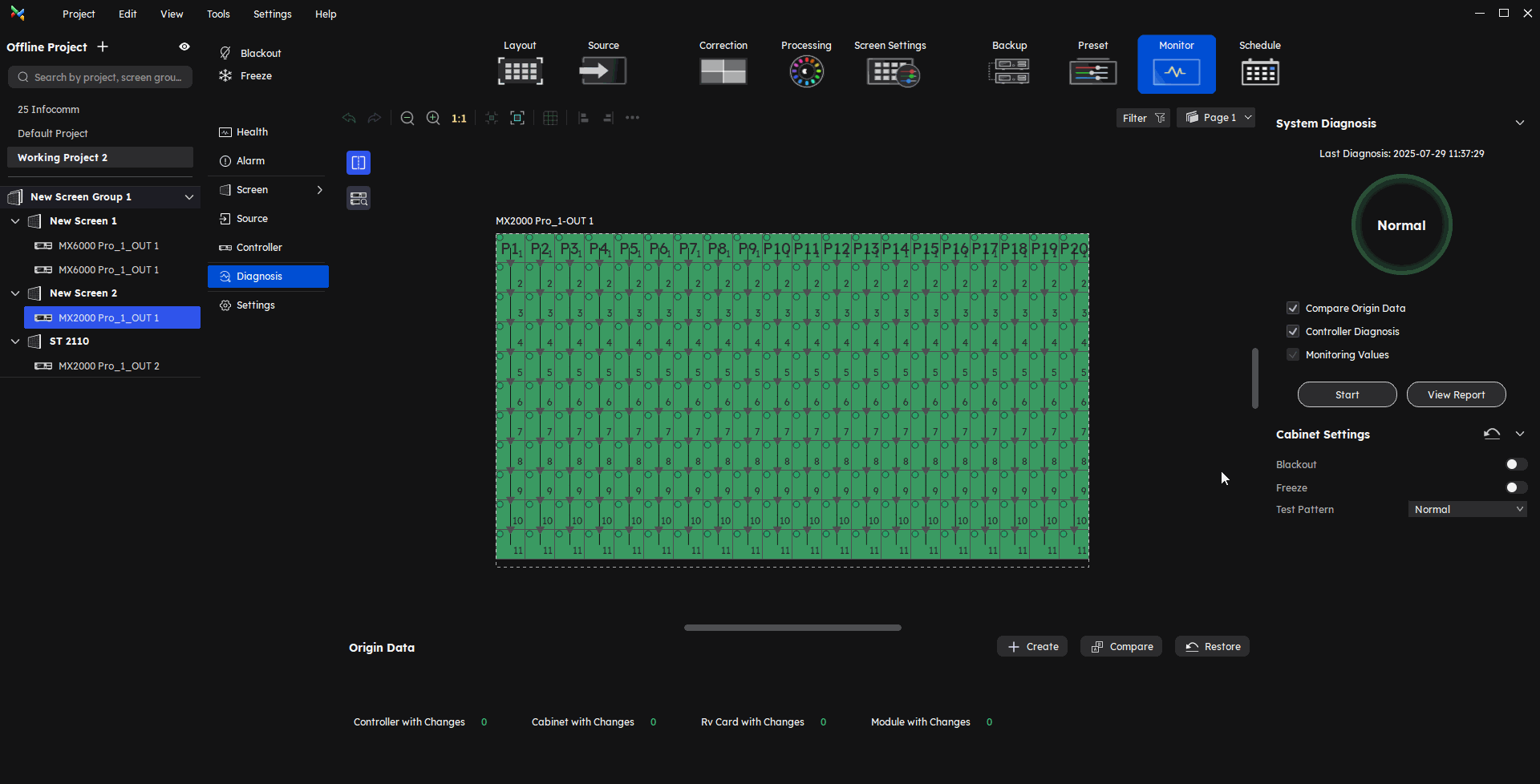
Task: Open the Test Pattern dropdown
Action: point(1467,510)
